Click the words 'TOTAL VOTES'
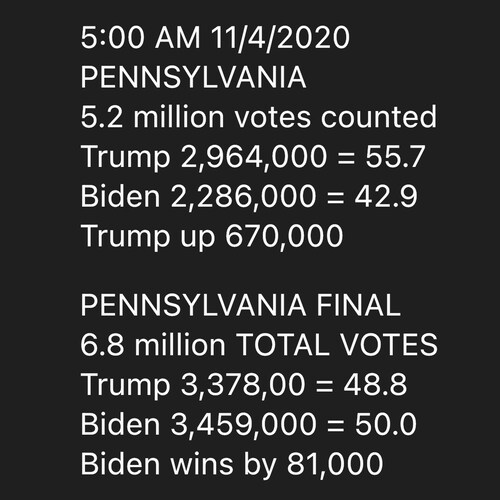This screenshot has width=500, height=500. 336,345
